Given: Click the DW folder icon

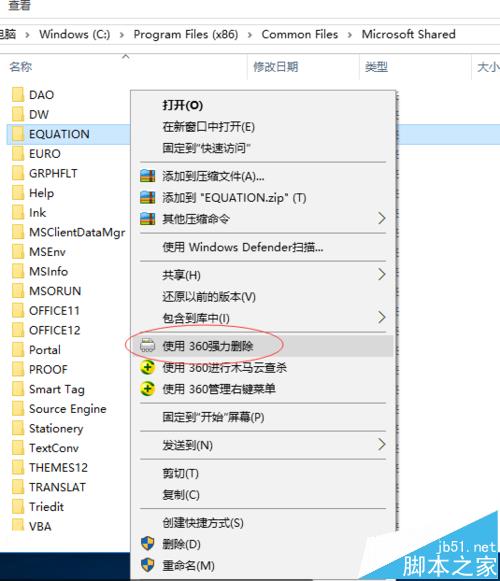Looking at the screenshot, I should (x=18, y=114).
